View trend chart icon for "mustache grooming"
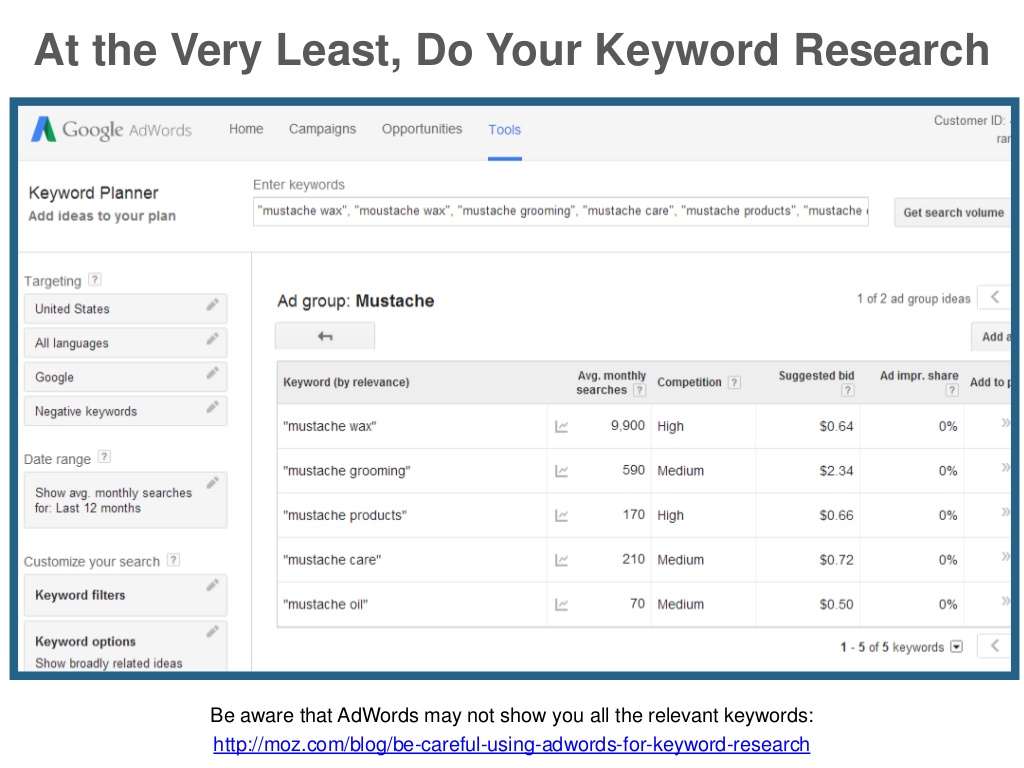Image resolution: width=1024 pixels, height=768 pixels. (562, 471)
